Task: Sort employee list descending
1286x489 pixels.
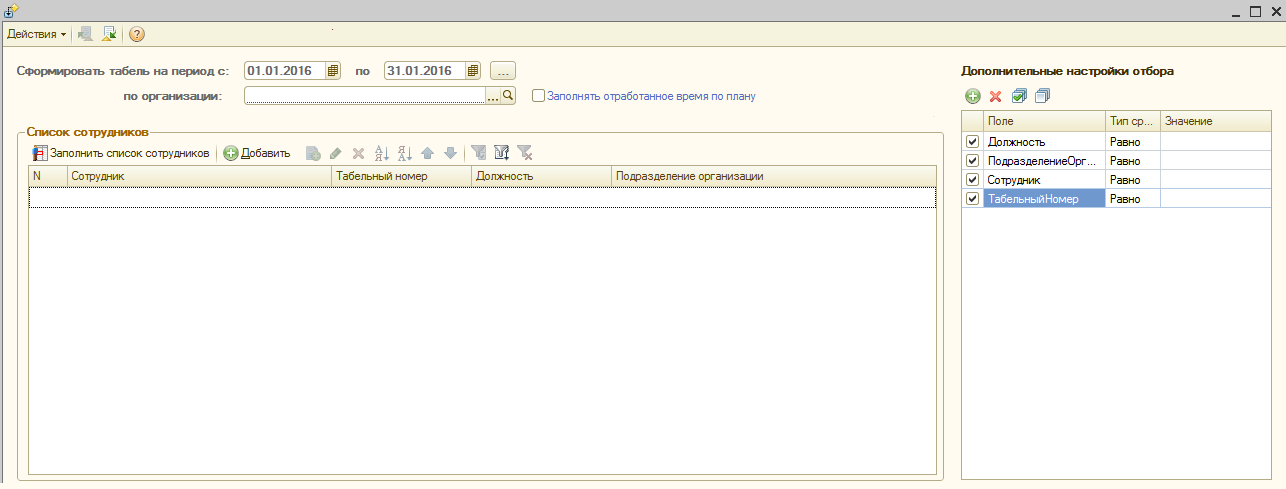Action: [404, 153]
